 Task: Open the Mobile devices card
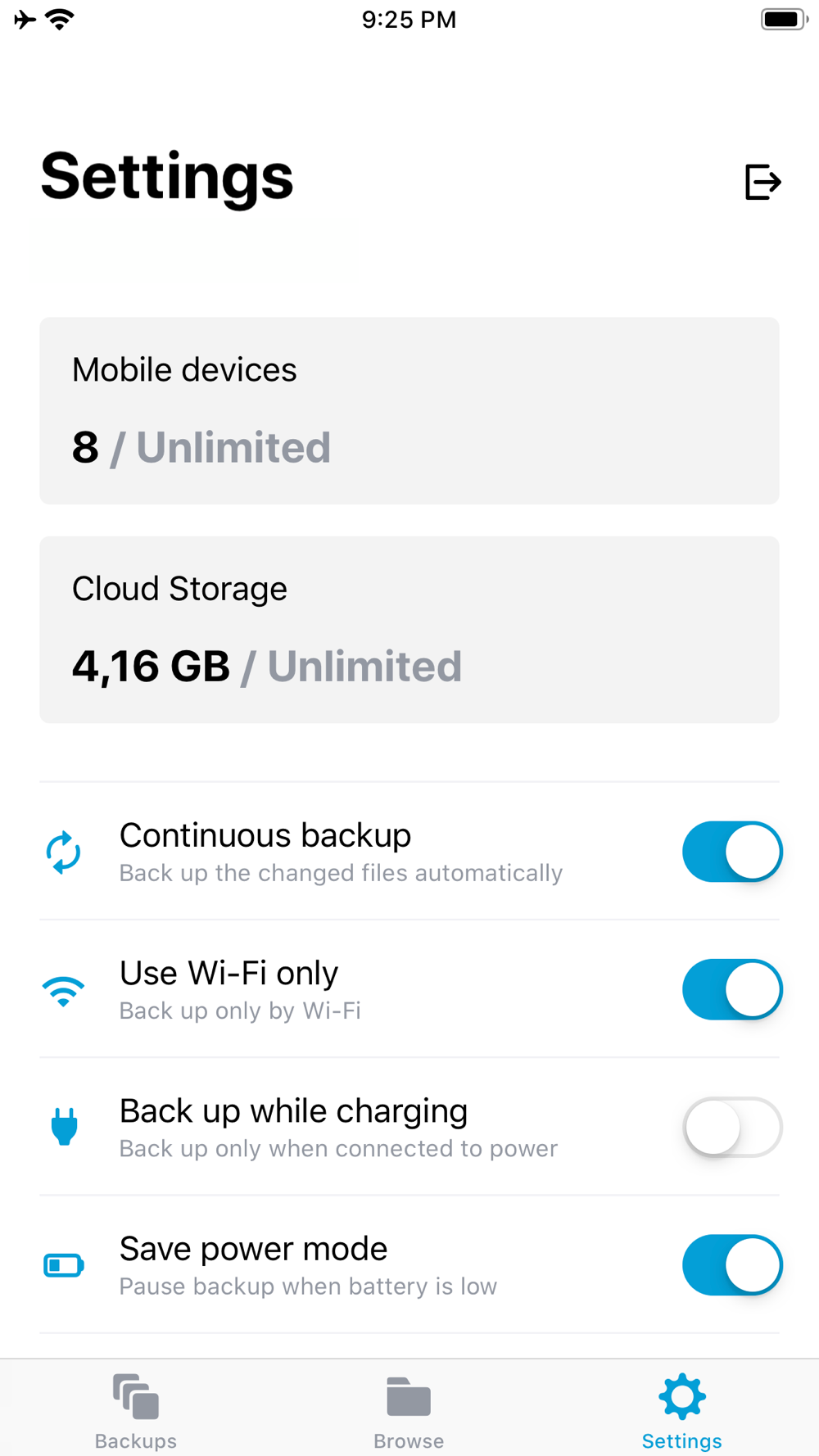[409, 410]
